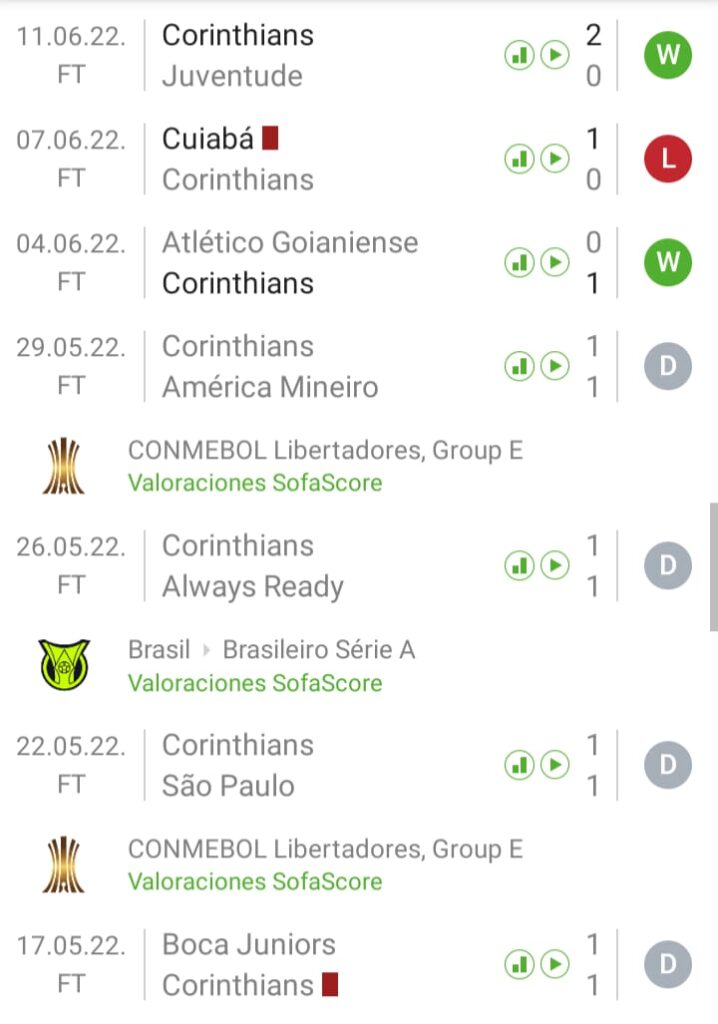The image size is (718, 1024).
Task: Open Valoraciones SofaScore link above Always Ready match
Action: pos(255,483)
